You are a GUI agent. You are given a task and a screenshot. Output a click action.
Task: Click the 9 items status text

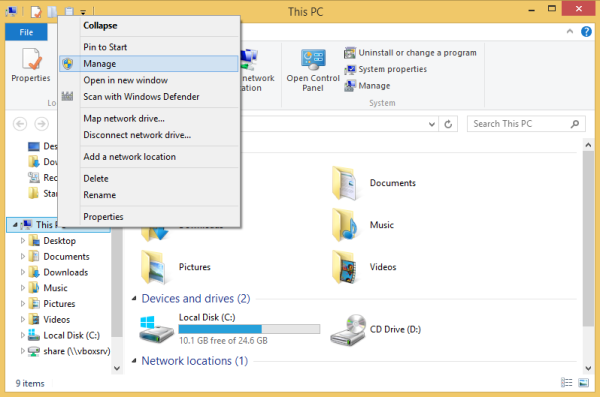tap(30, 383)
